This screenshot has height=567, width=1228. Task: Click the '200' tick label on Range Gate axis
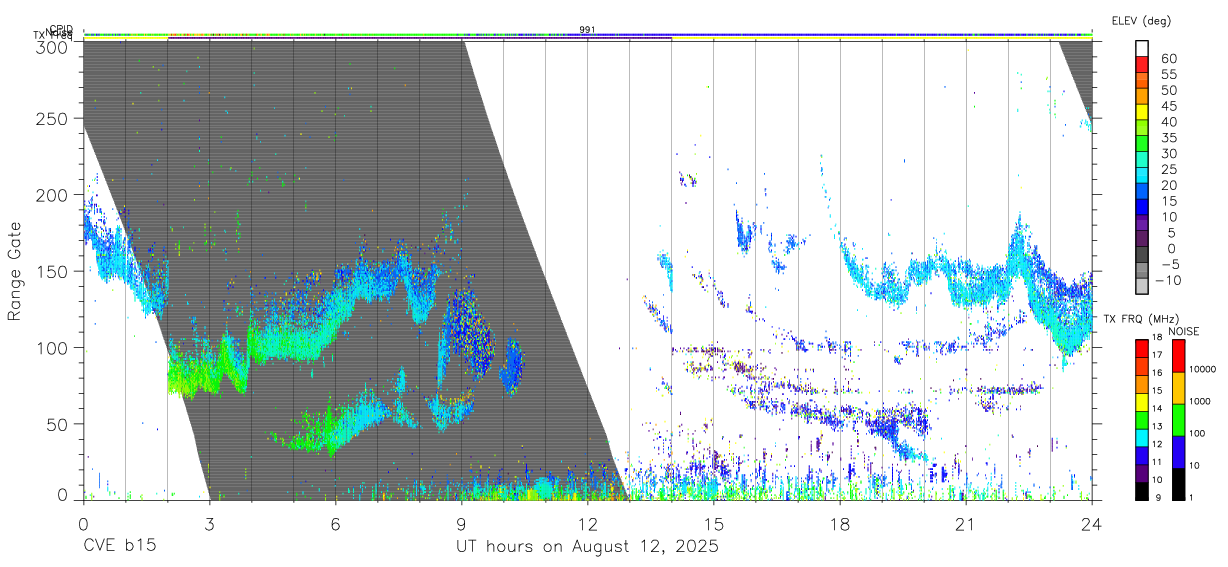coord(52,194)
